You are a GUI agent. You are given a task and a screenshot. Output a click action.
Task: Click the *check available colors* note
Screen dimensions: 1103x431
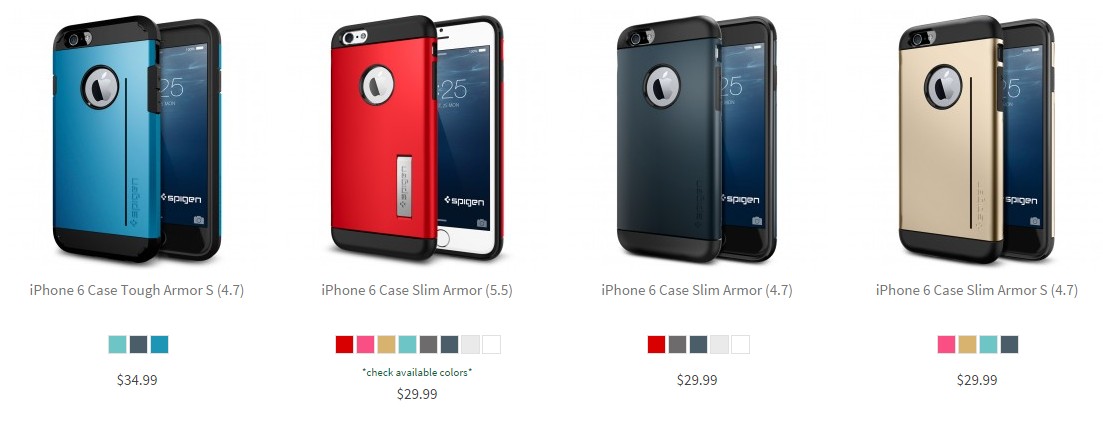point(417,373)
